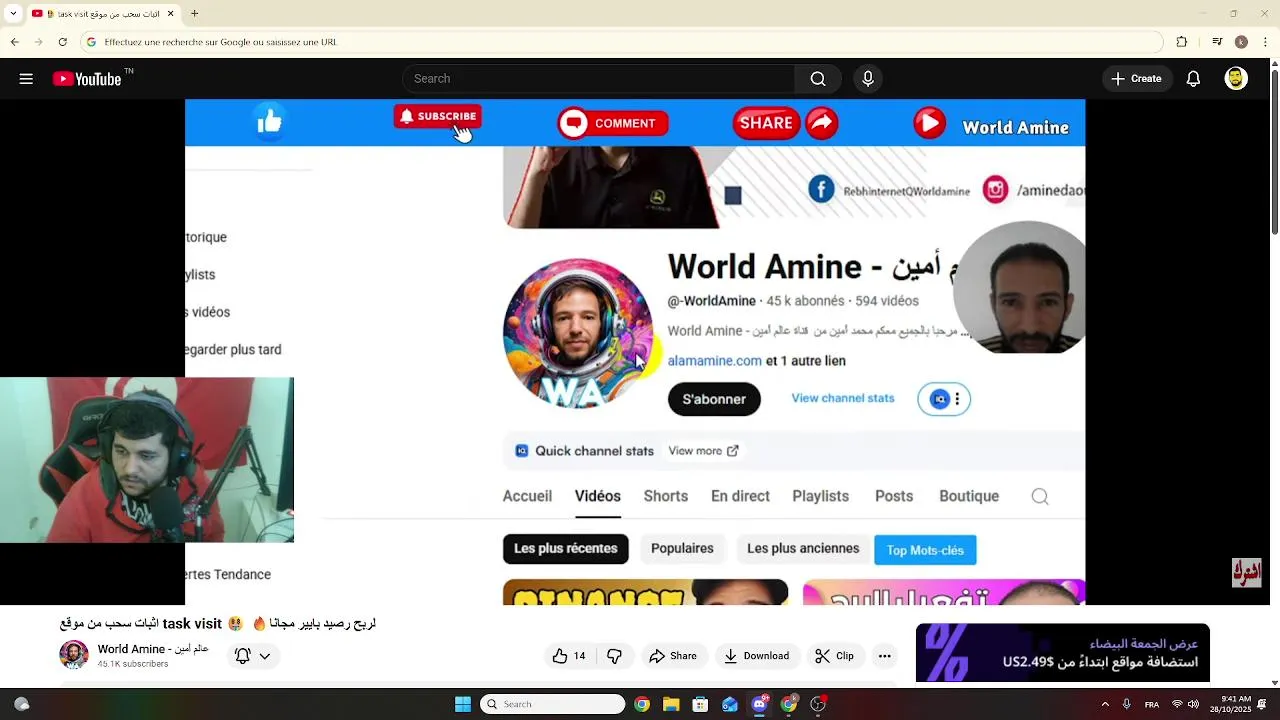Focus the Chrome address bar
1280x720 pixels.
pos(620,42)
